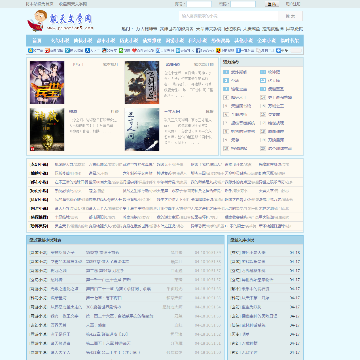The width and height of the screenshot is (360, 360).
Task: Click the search button next to the search box
Action: coord(290,16)
